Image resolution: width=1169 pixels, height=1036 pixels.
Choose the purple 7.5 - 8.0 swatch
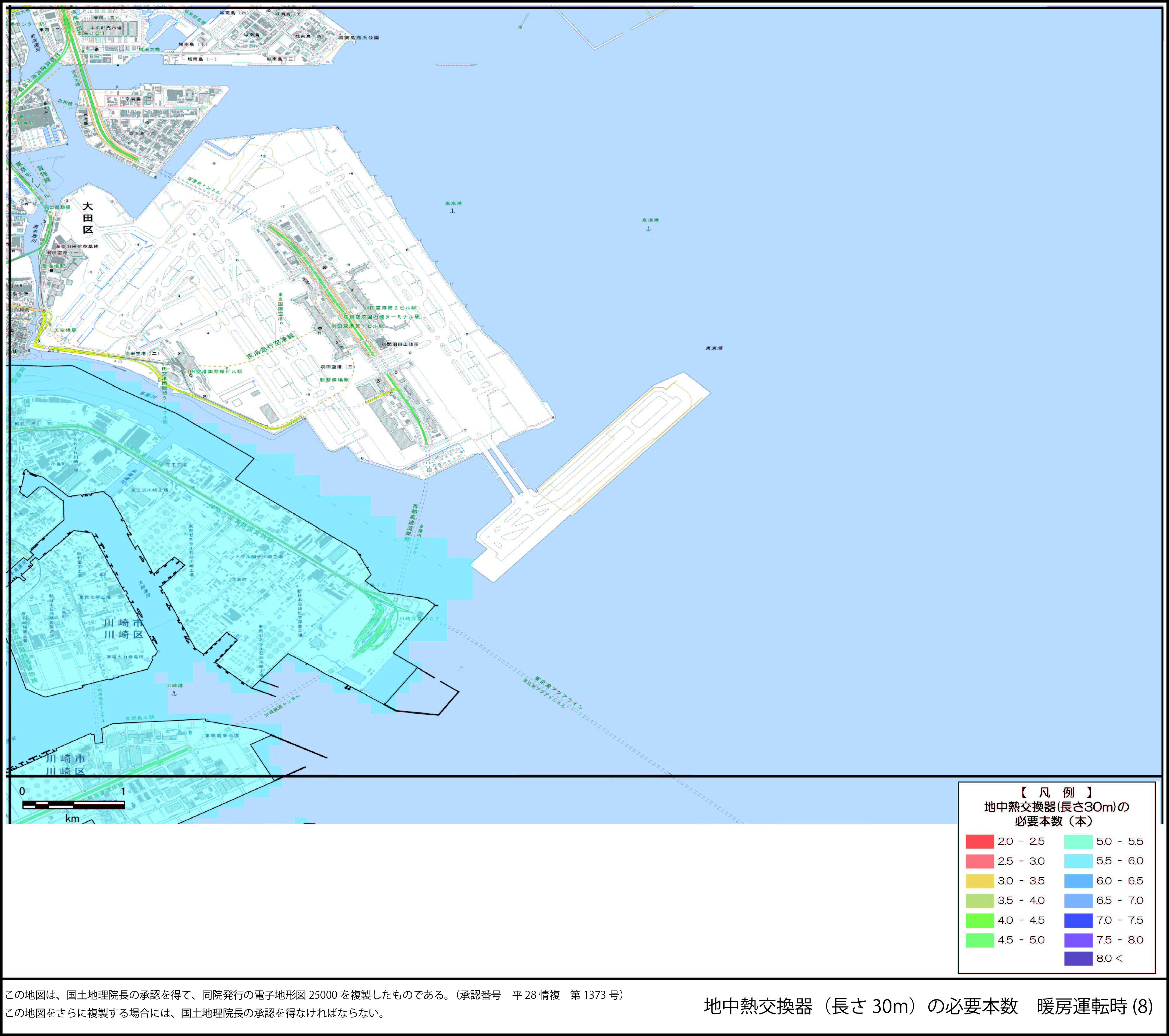(x=1078, y=940)
